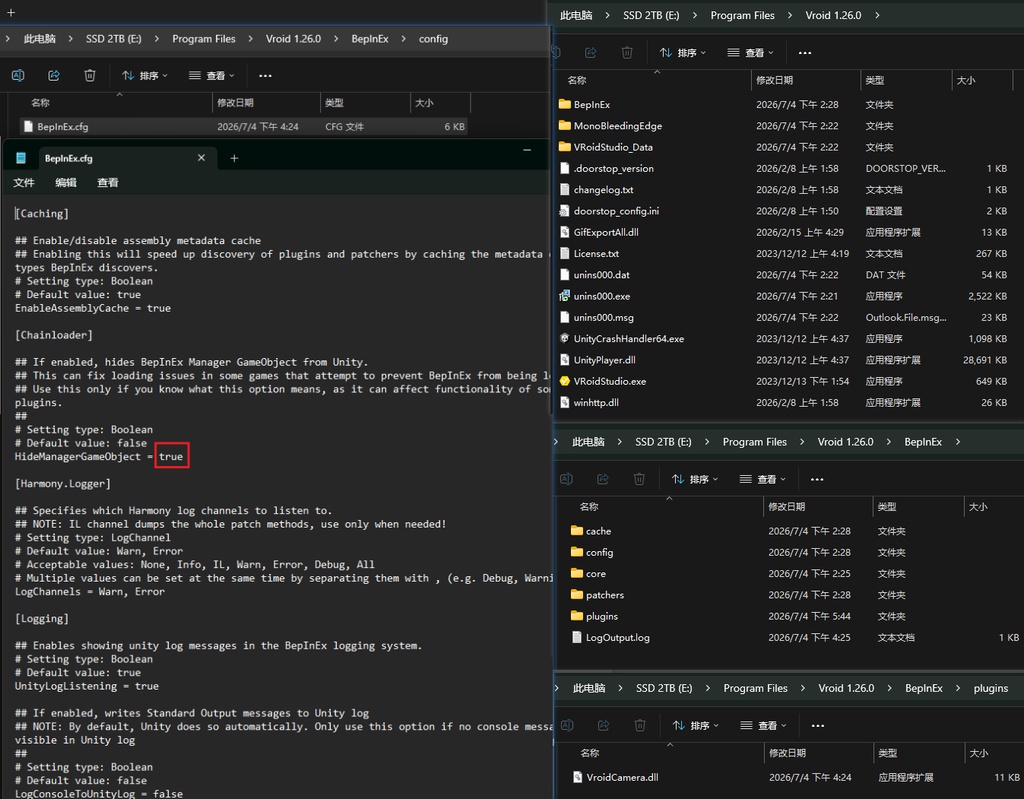Image resolution: width=1024 pixels, height=799 pixels.
Task: Select the unins000.exe installer icon
Action: [x=565, y=296]
